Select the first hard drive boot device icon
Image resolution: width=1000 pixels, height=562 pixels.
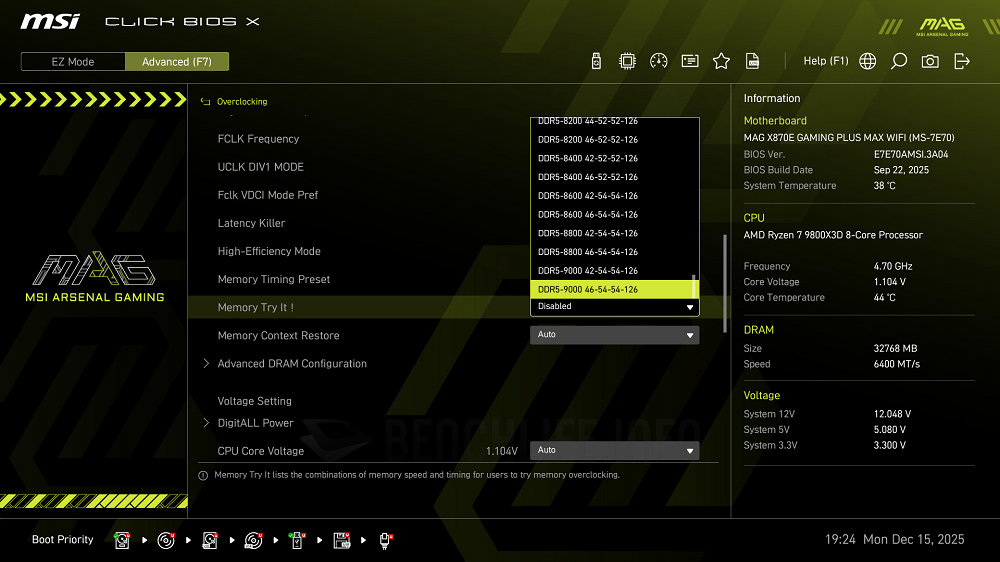tap(122, 540)
